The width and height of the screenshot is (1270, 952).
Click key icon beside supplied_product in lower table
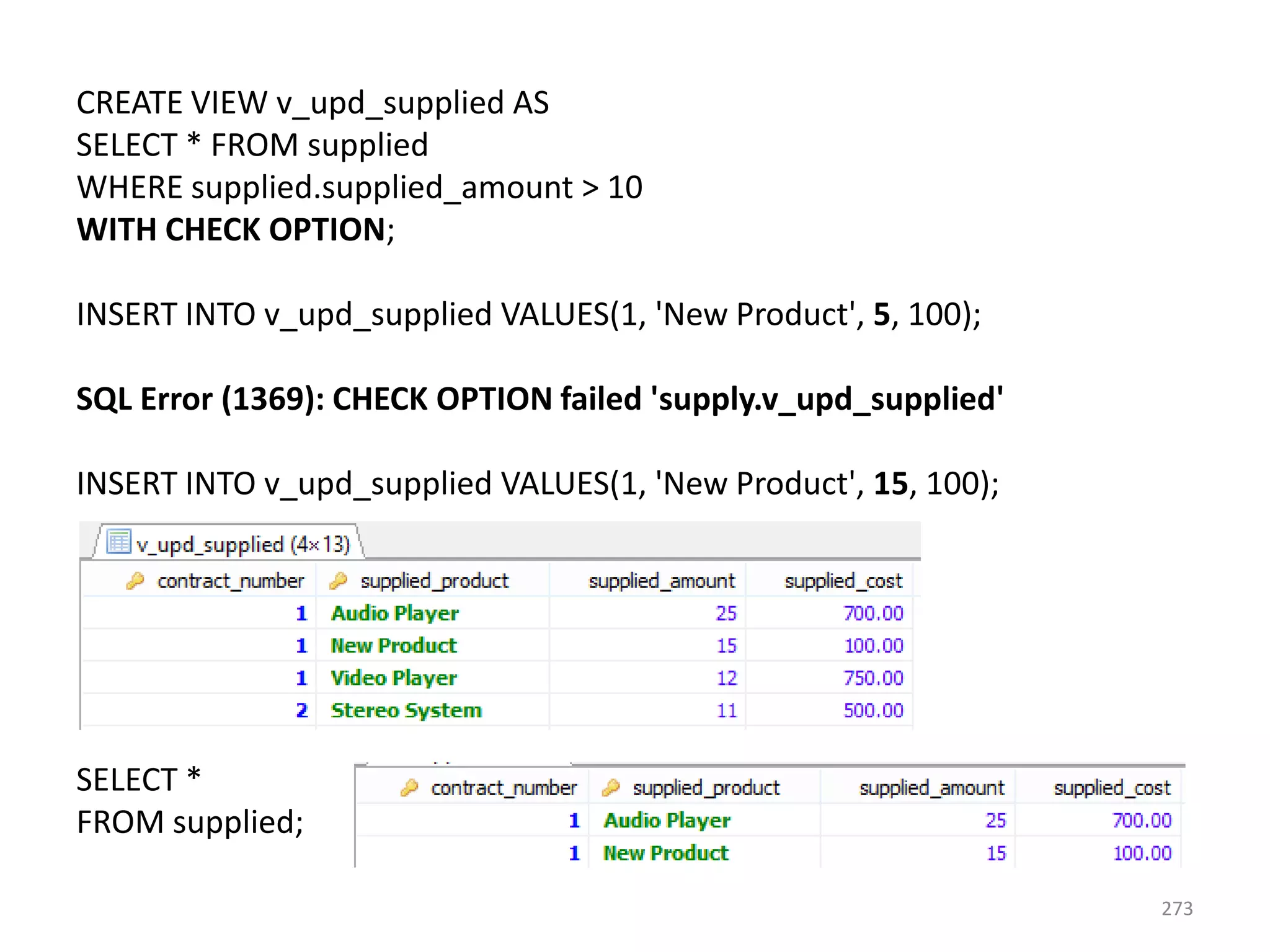pos(610,788)
